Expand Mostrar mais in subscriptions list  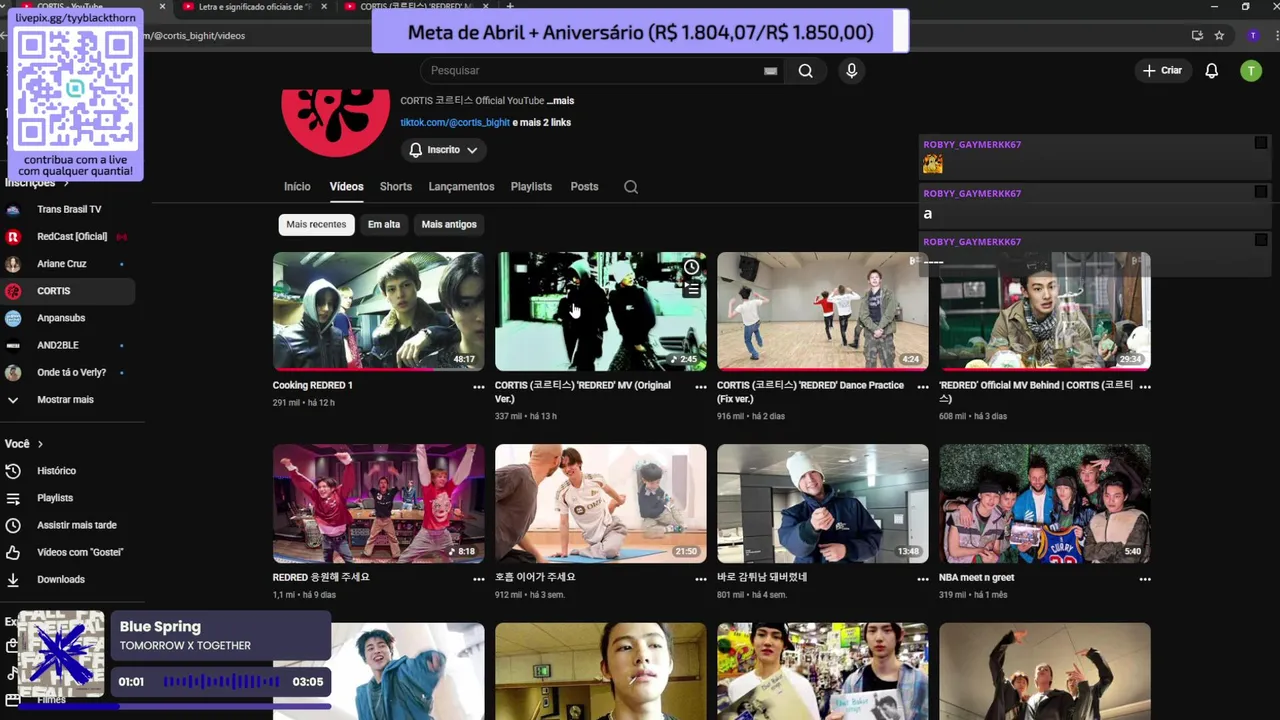[65, 400]
